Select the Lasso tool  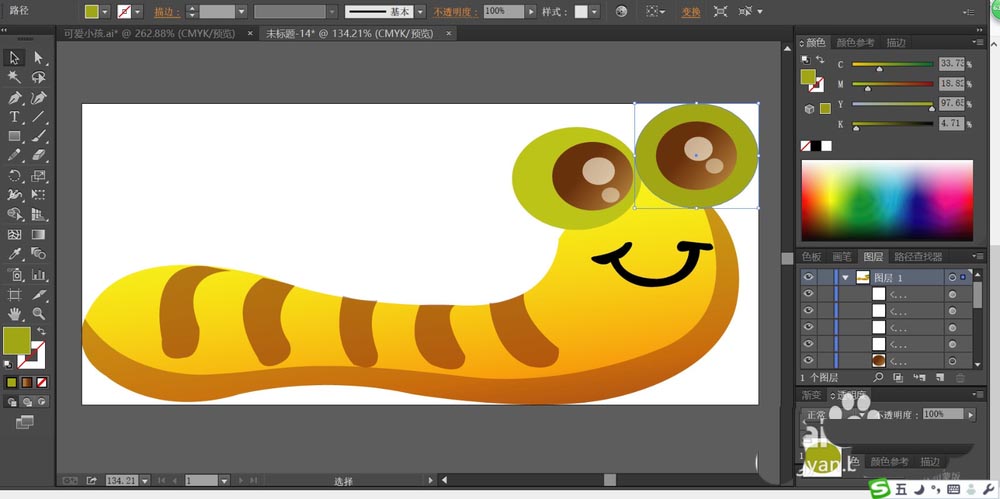click(x=38, y=78)
